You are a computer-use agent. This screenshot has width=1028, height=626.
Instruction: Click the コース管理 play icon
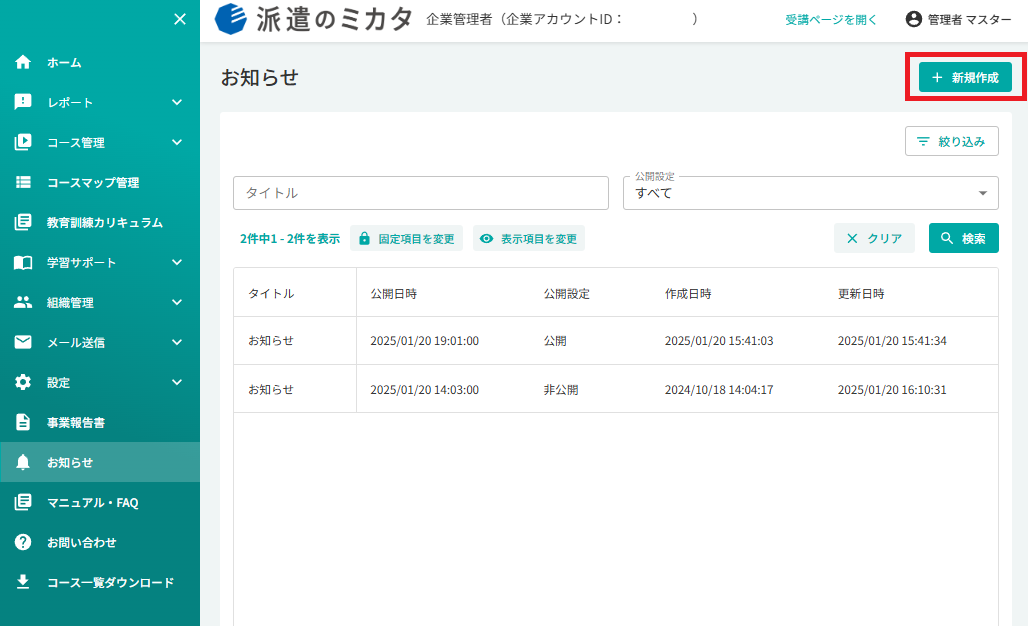coord(23,142)
